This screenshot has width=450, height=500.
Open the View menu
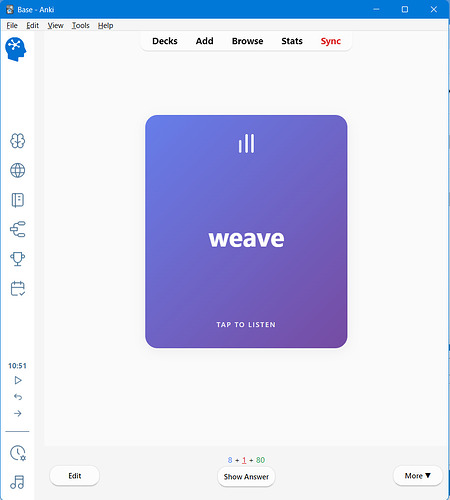point(55,25)
